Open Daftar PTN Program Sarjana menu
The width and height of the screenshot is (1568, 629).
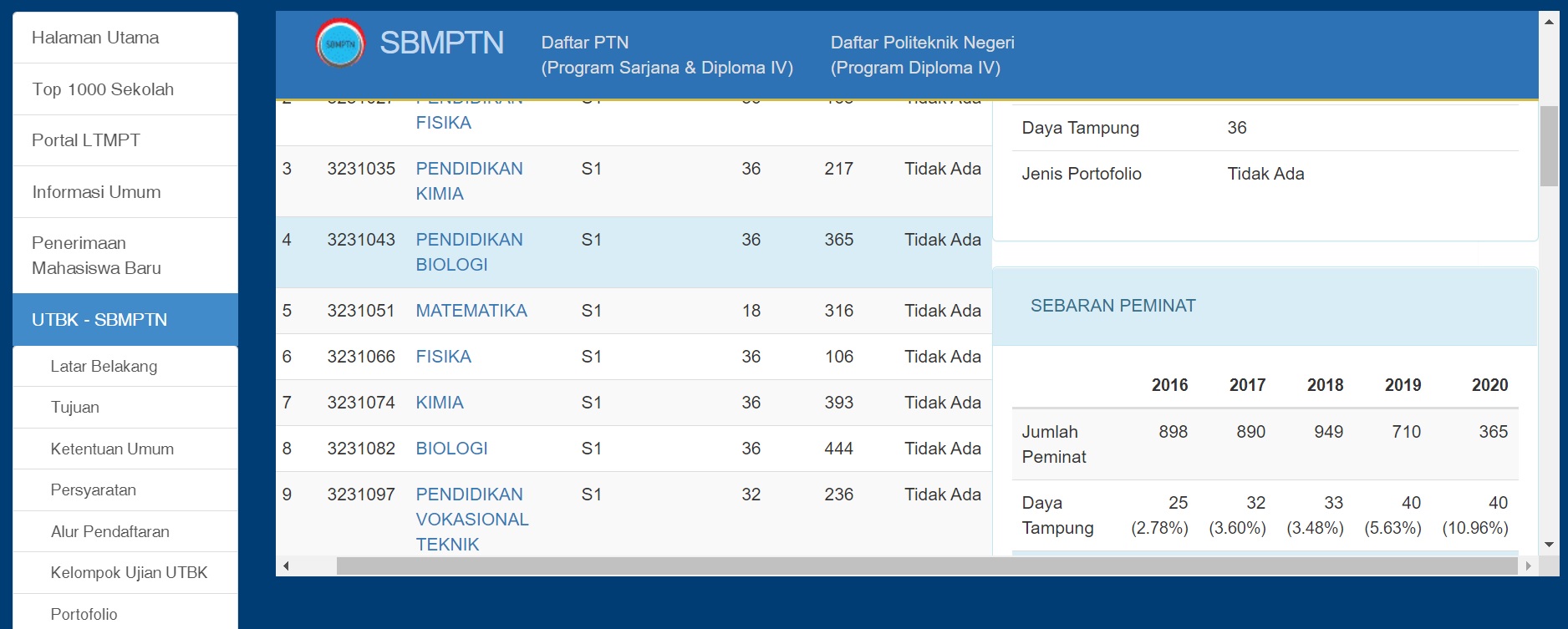[667, 55]
